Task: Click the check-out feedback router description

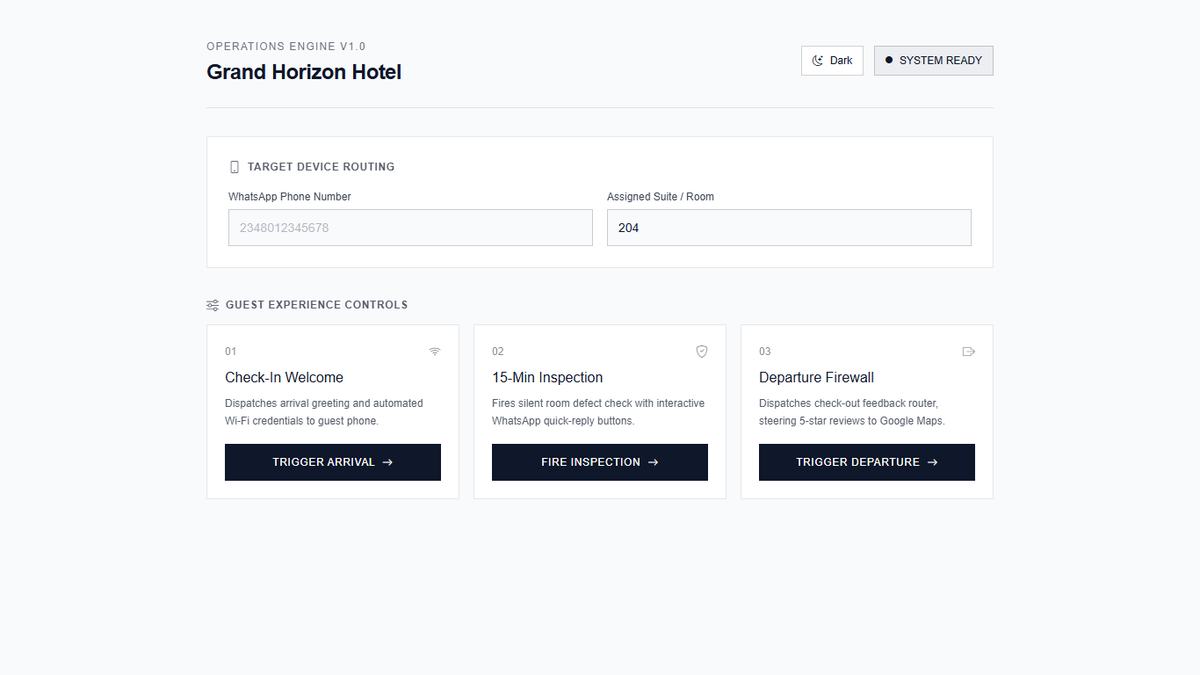Action: 852,412
